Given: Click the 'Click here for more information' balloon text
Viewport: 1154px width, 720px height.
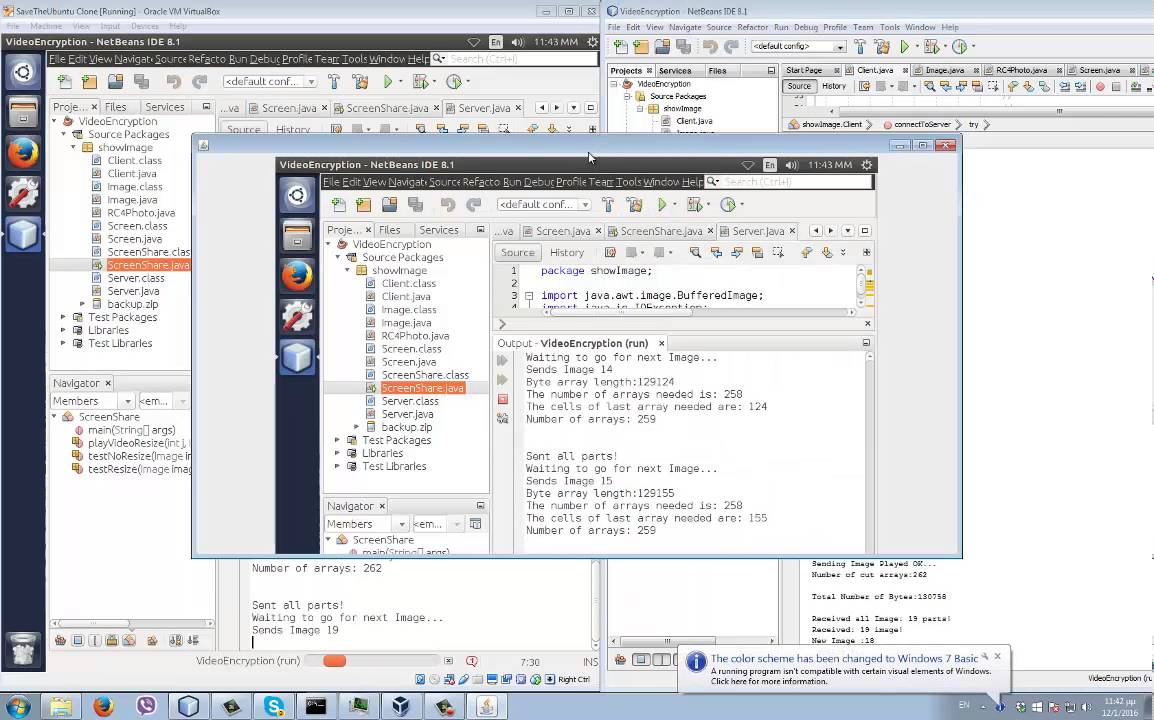Looking at the screenshot, I should pyautogui.click(x=768, y=682).
